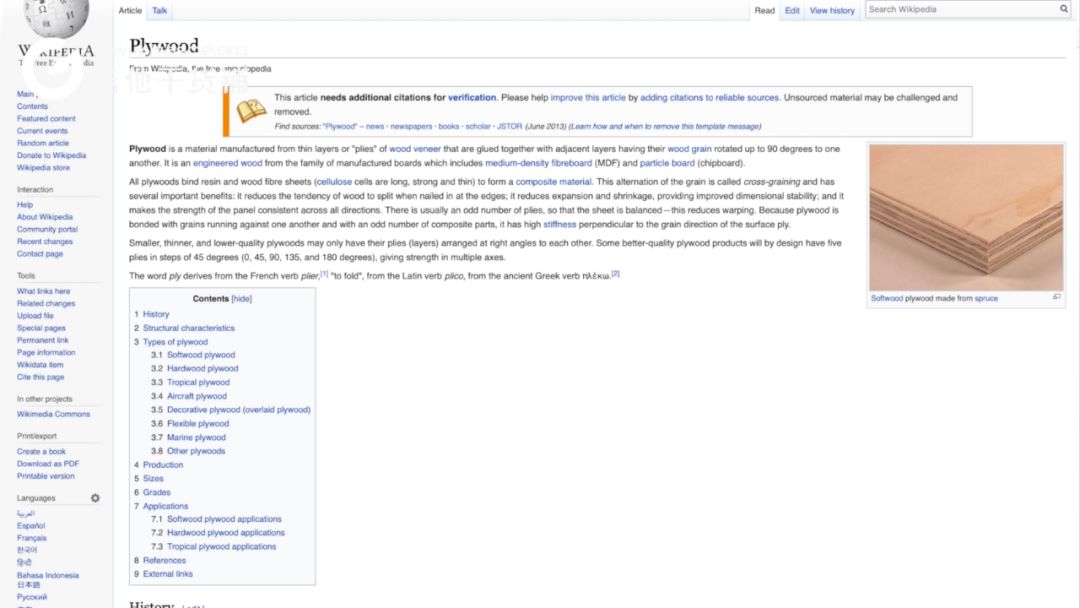Jump to Production section
1080x608 pixels.
click(163, 465)
